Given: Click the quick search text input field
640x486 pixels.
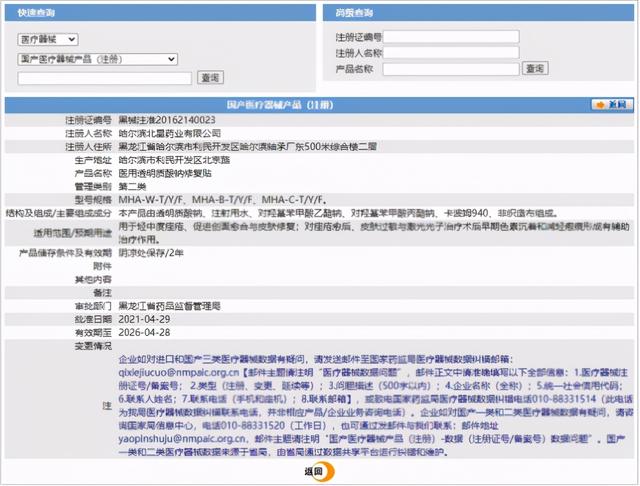Looking at the screenshot, I should 105,78.
